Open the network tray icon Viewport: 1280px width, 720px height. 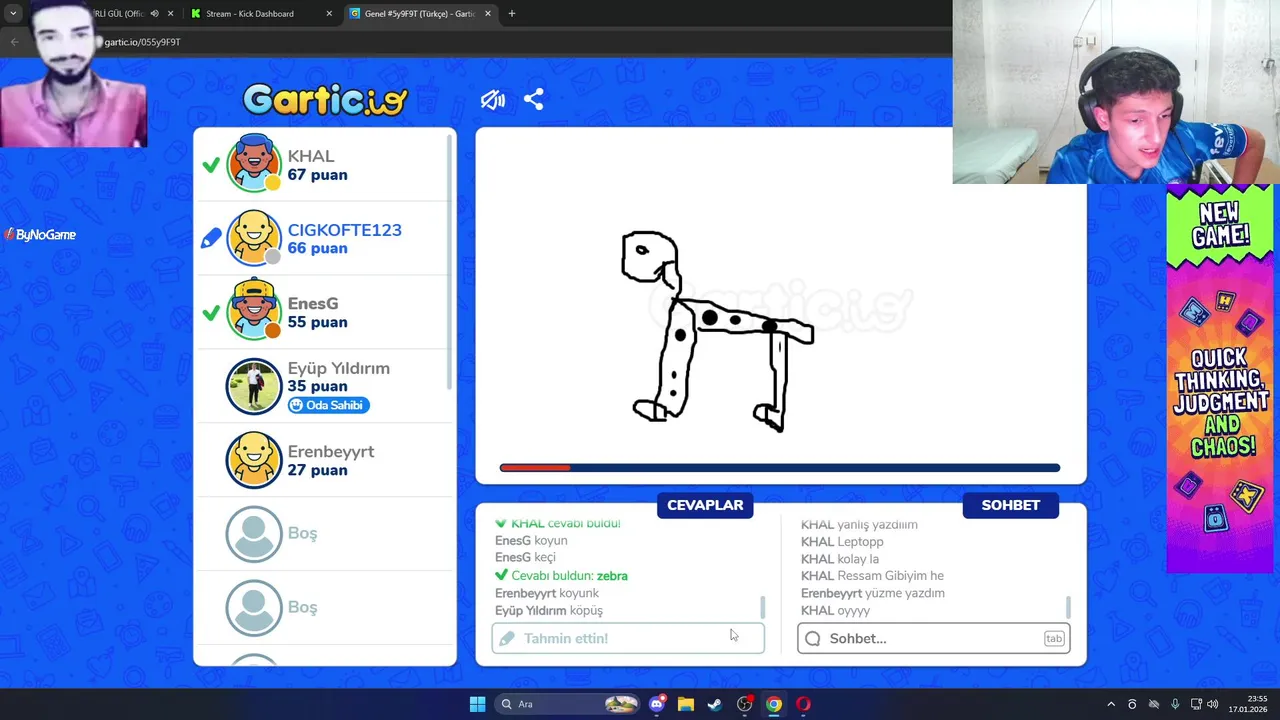(1196, 704)
